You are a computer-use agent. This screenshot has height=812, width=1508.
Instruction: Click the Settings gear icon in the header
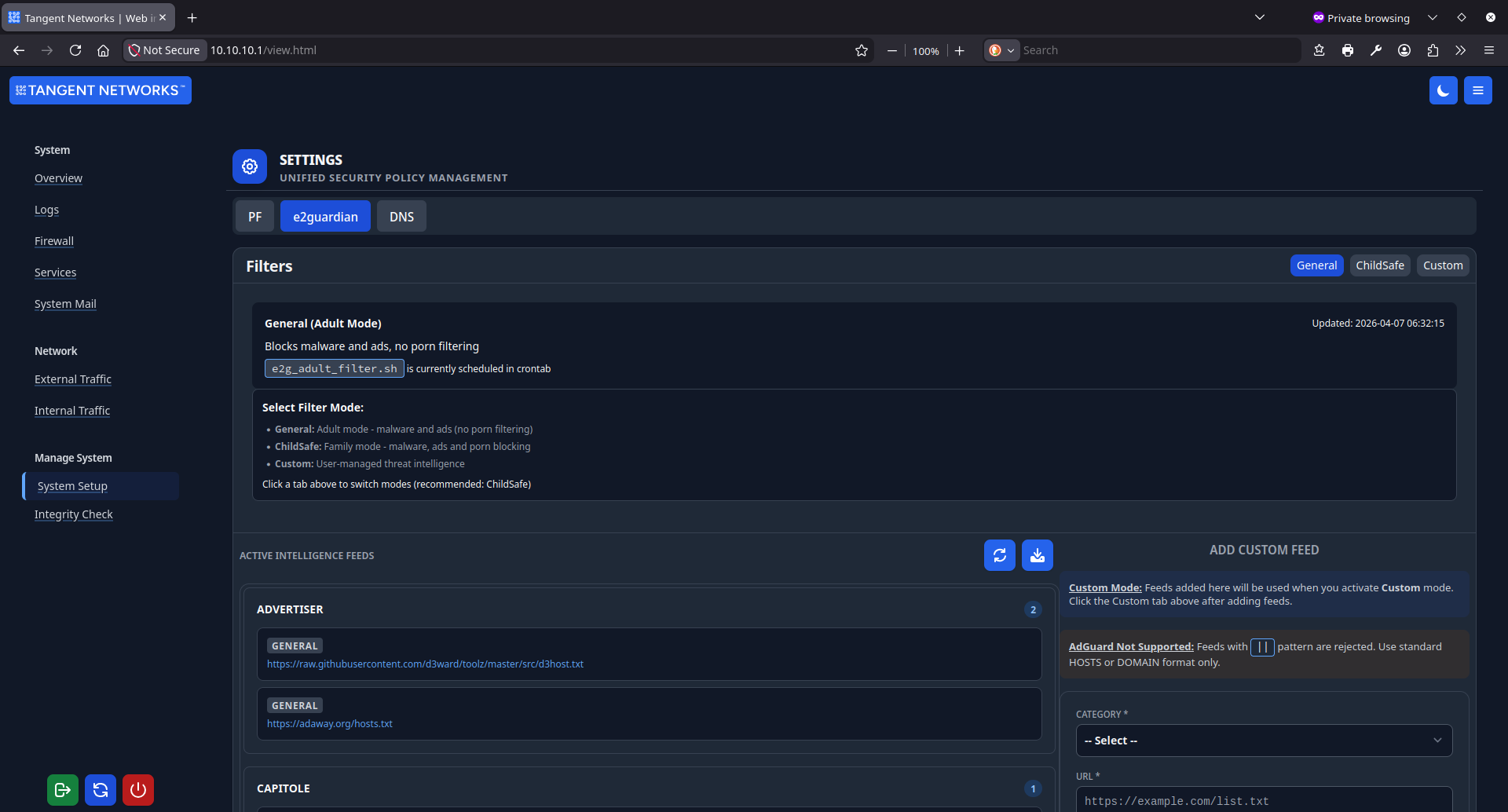click(249, 166)
